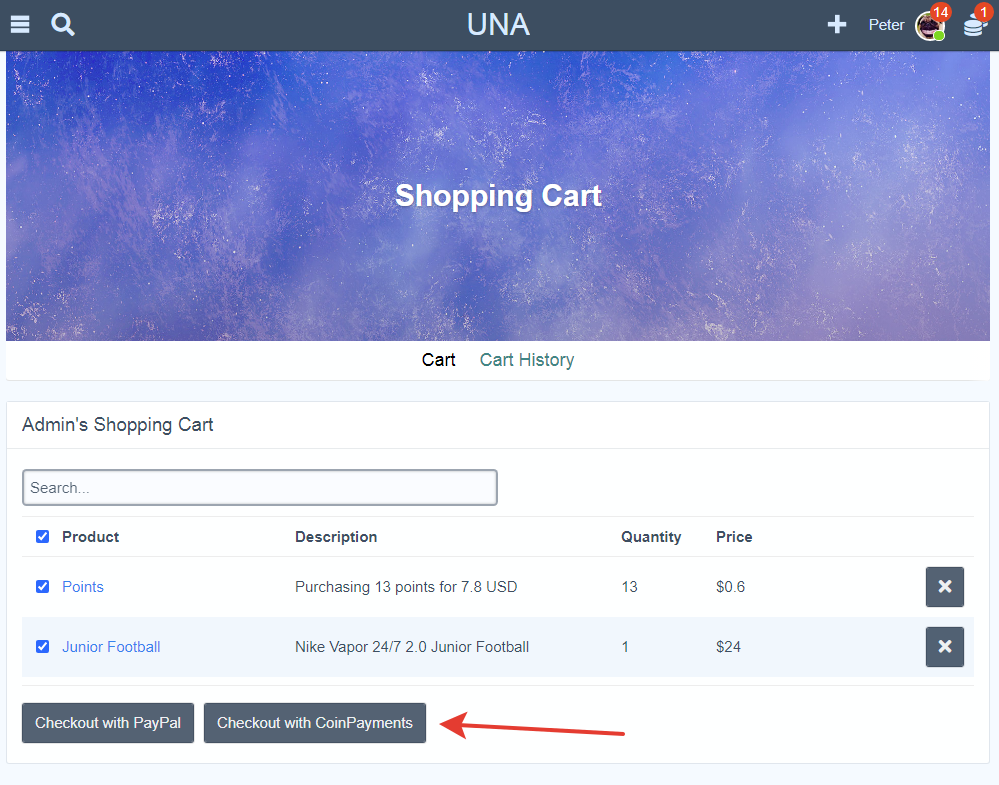Click the cart Search input field
999x785 pixels.
point(259,488)
